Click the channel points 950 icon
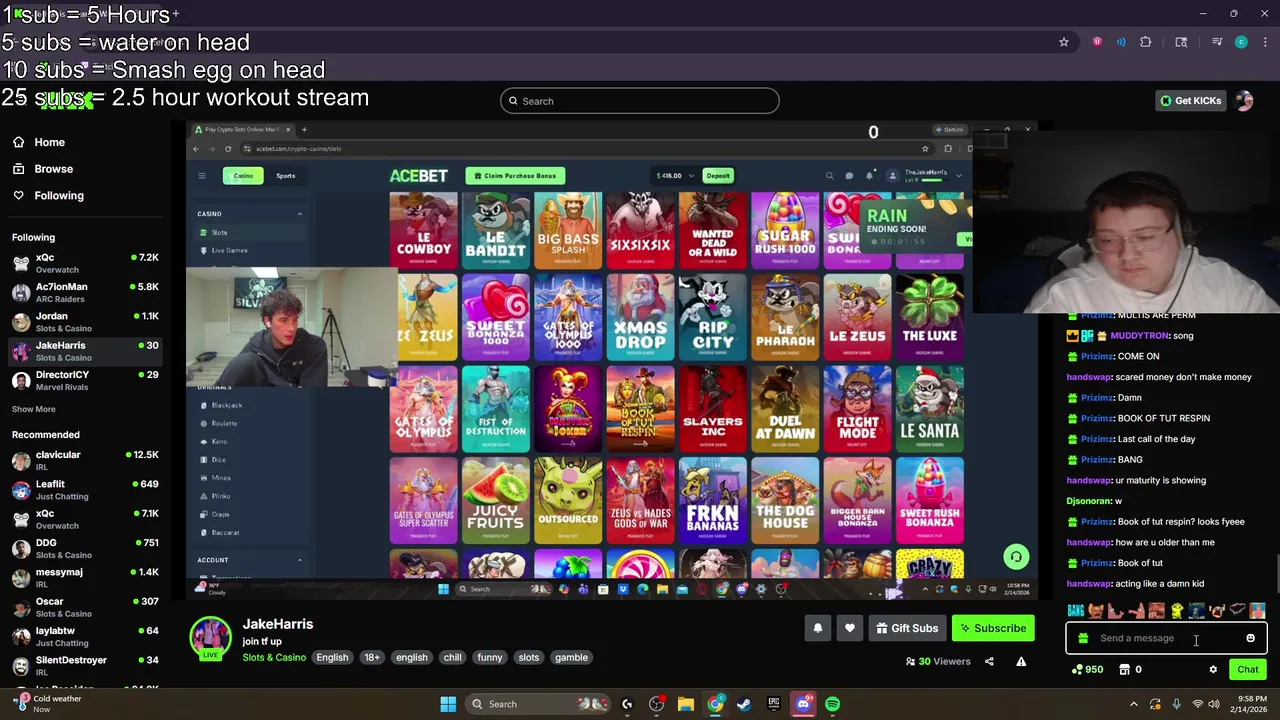This screenshot has width=1280, height=720. tap(1087, 670)
